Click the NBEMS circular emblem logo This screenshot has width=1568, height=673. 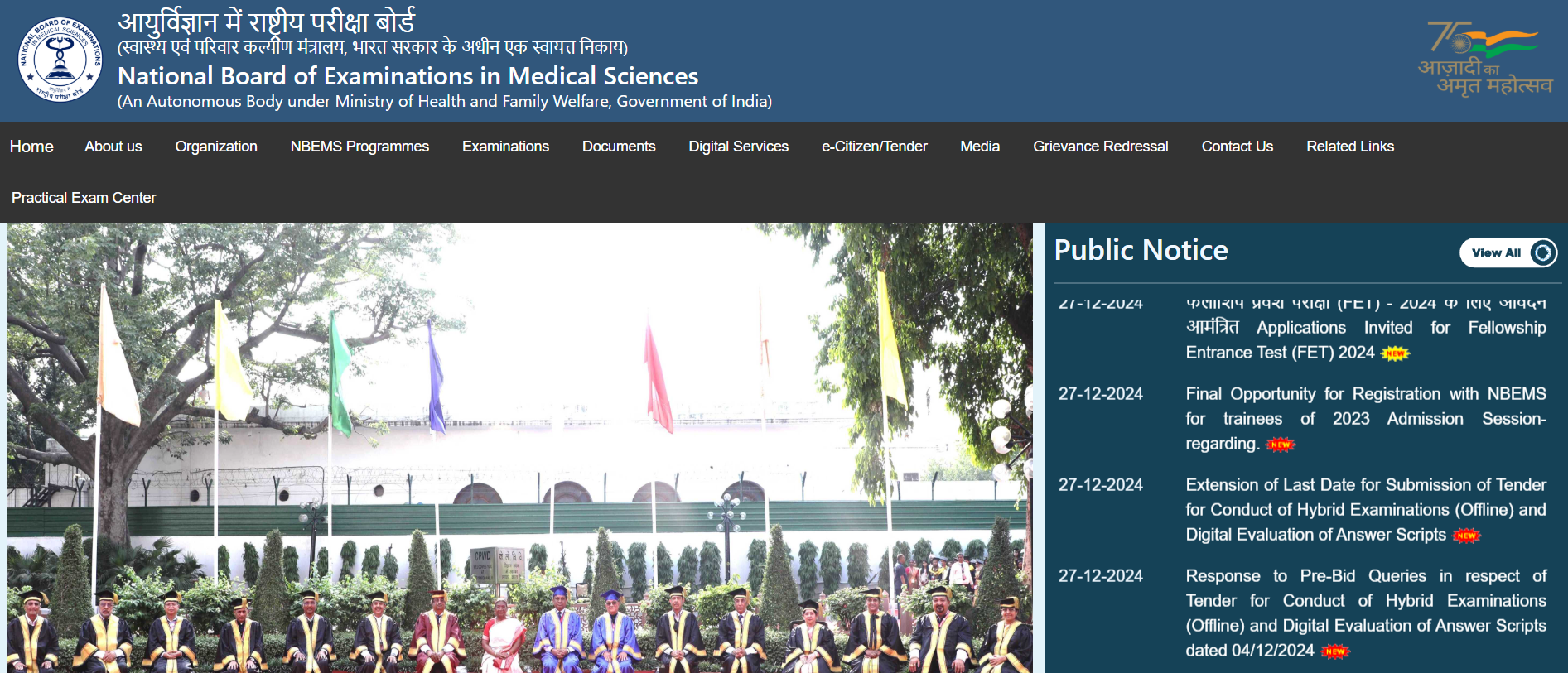point(60,60)
